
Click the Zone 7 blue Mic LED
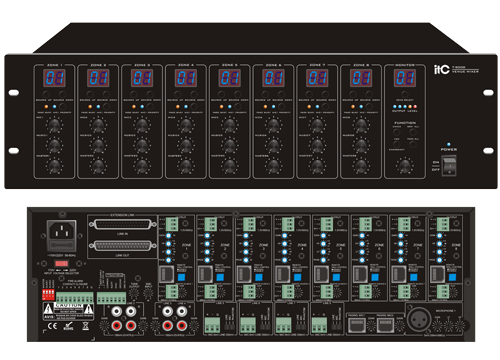(x=317, y=107)
